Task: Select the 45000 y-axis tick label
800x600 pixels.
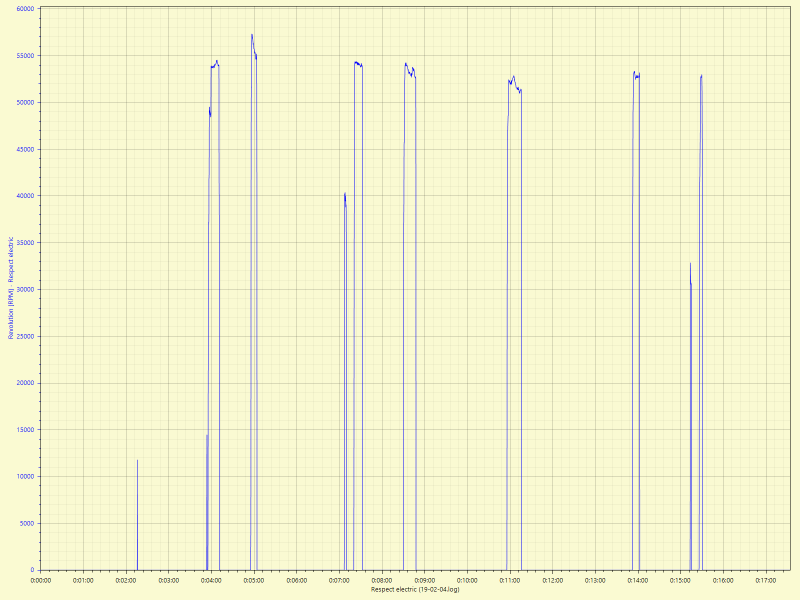Action: [23, 149]
